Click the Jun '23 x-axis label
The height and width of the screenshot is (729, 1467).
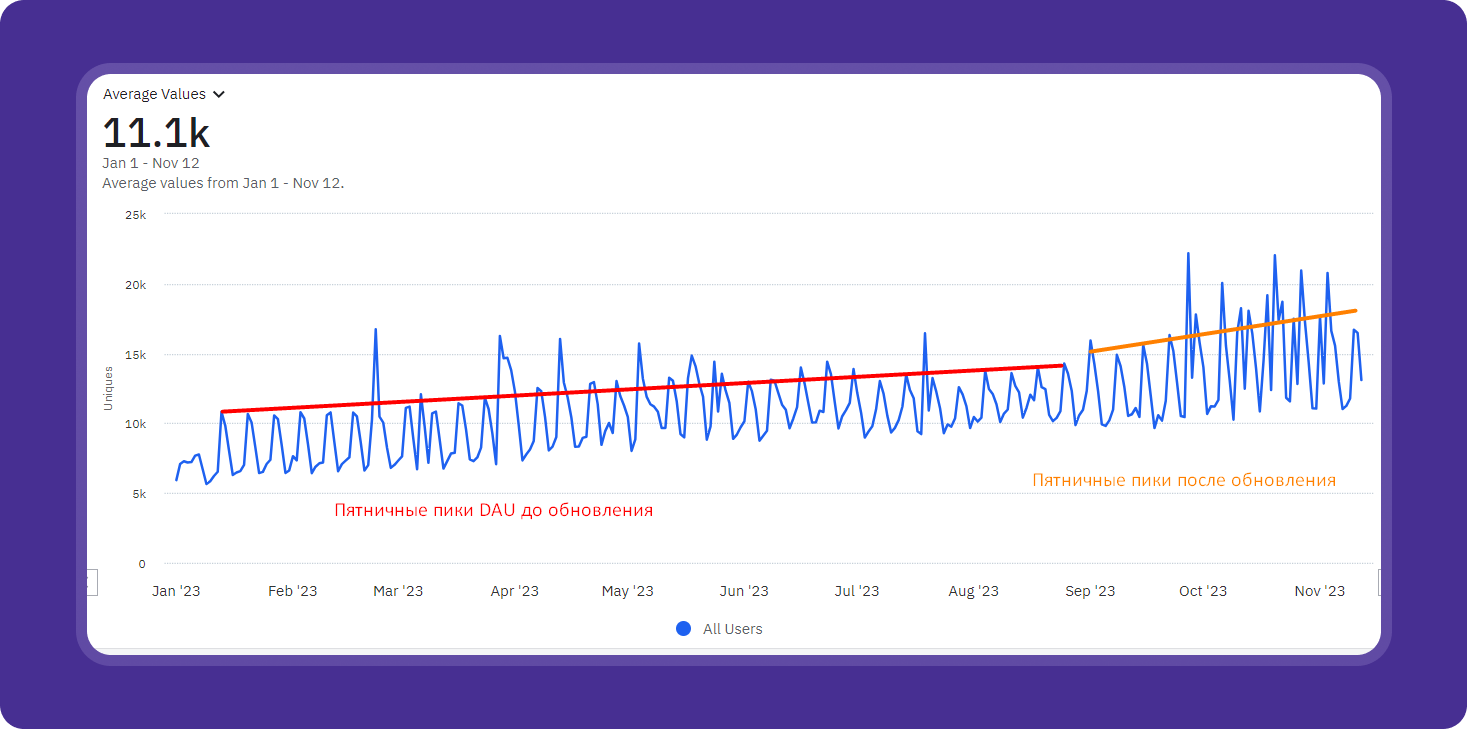pos(745,591)
